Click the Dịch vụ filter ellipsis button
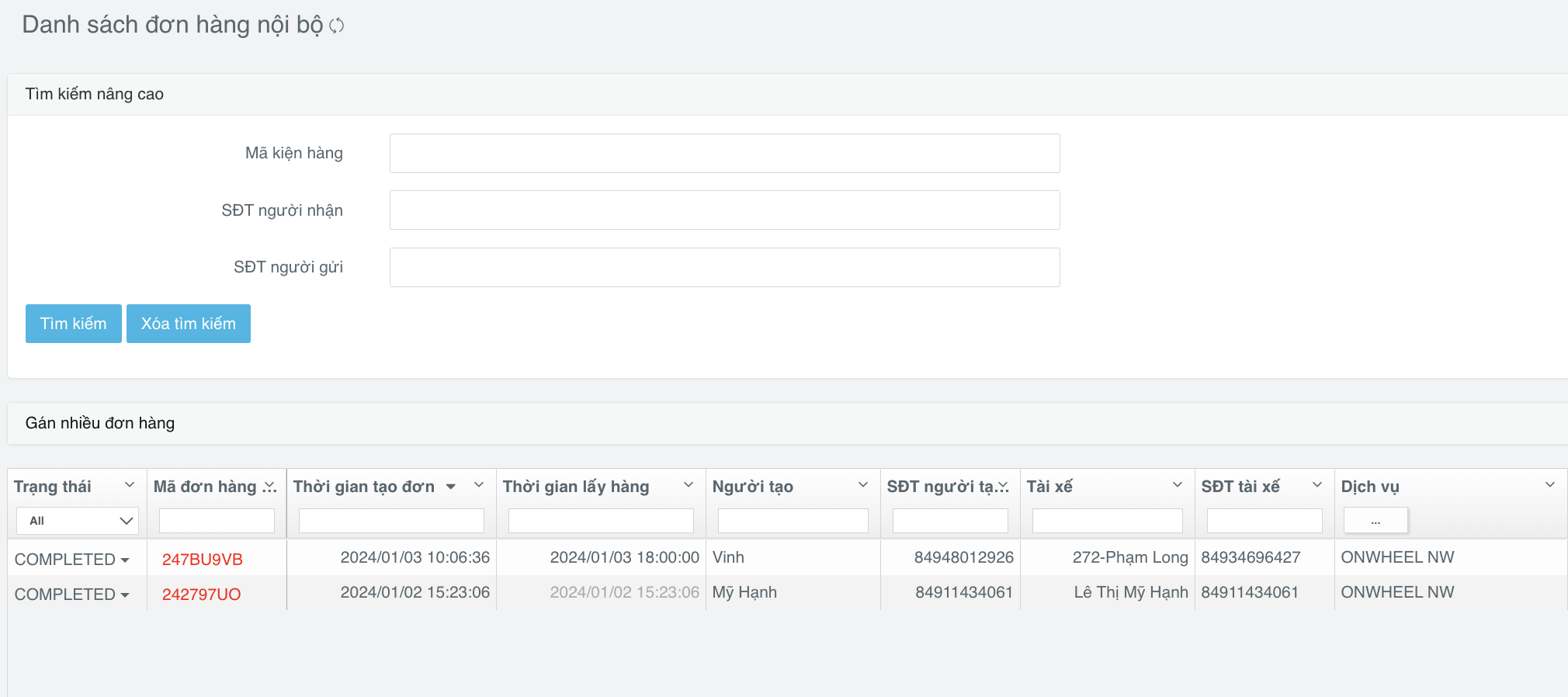This screenshot has width=1568, height=697. (1375, 521)
